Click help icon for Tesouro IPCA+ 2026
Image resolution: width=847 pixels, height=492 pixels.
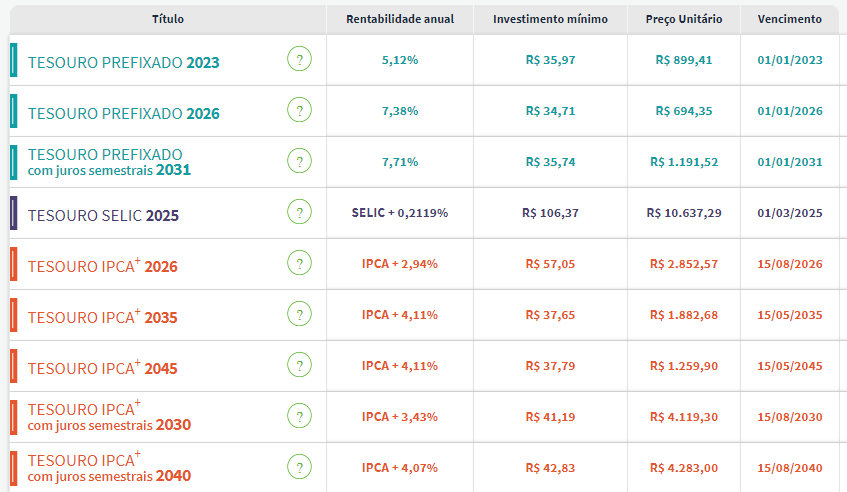point(299,264)
